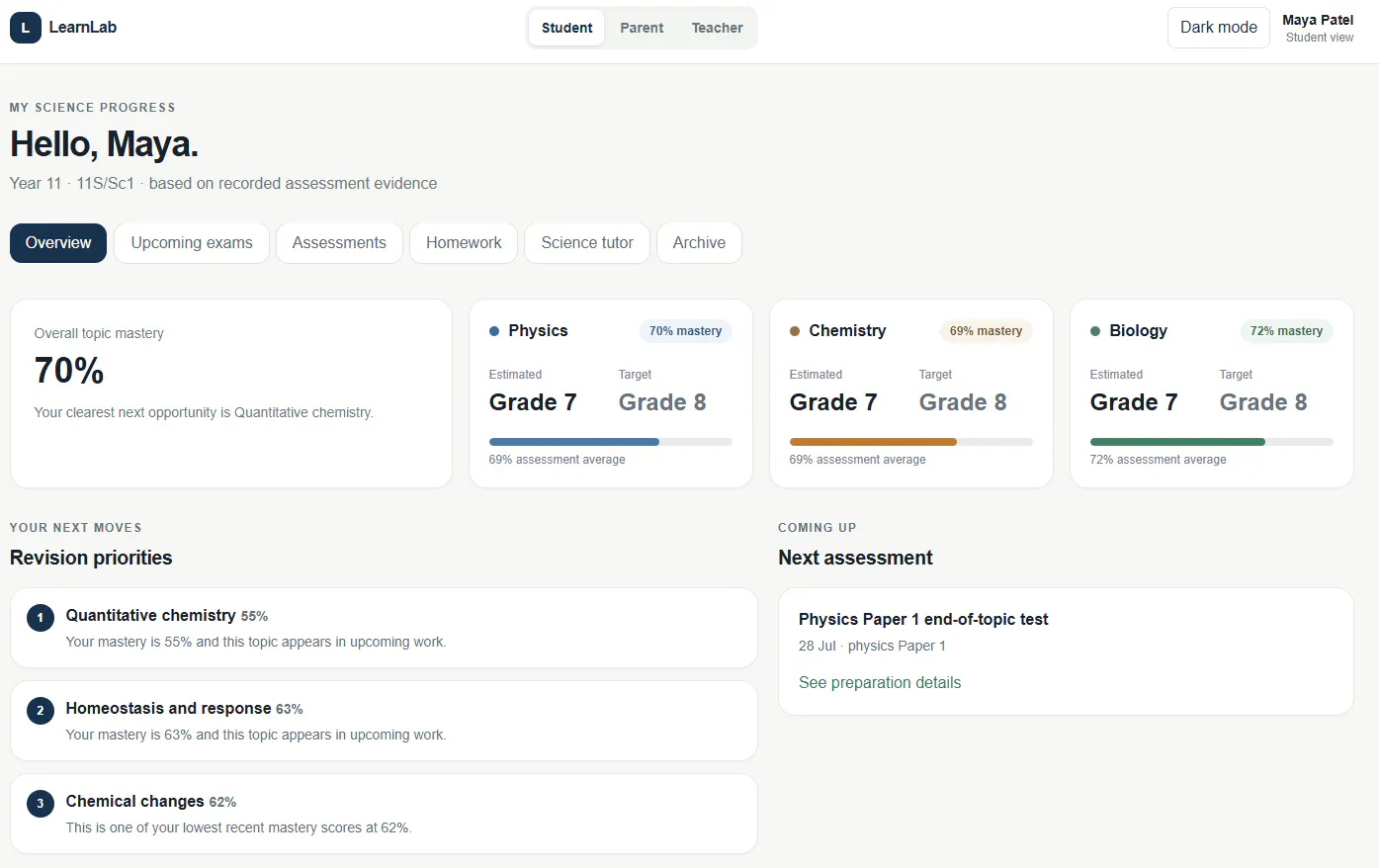Click the Physics blue dot indicator
Screen dimensions: 1379x868
click(x=494, y=331)
